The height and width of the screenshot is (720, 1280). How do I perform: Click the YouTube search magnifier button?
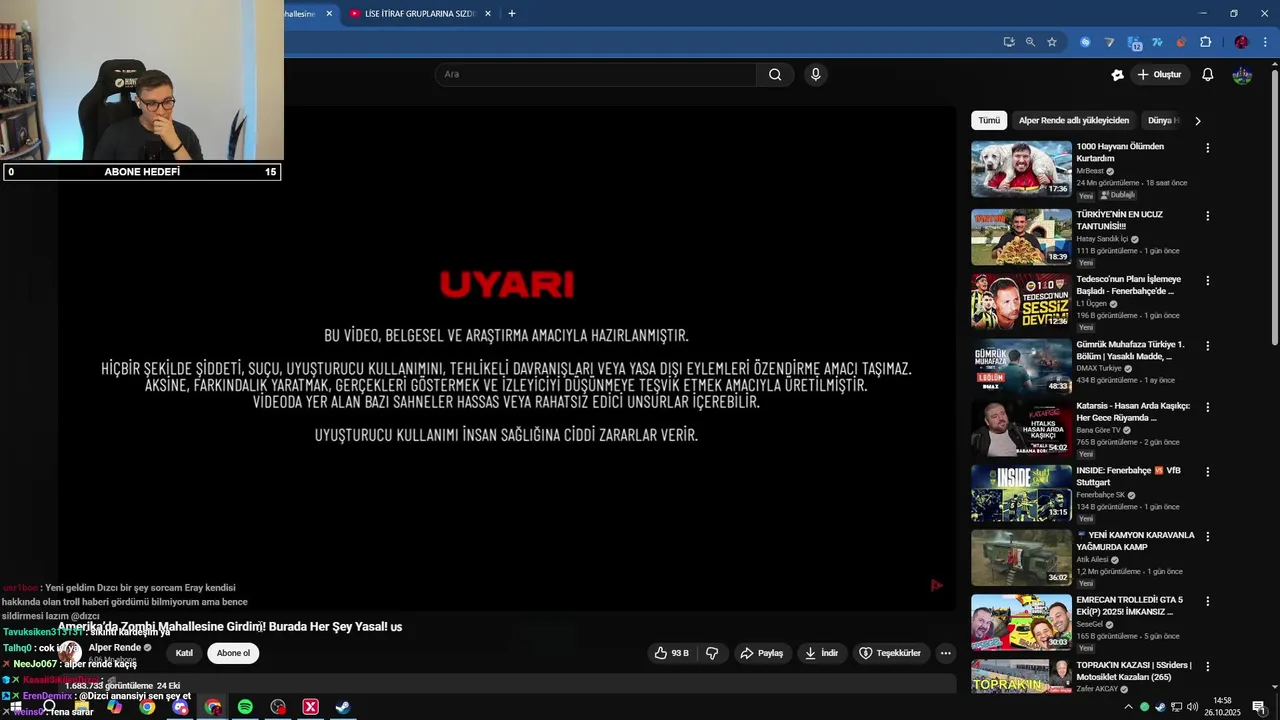[x=775, y=74]
